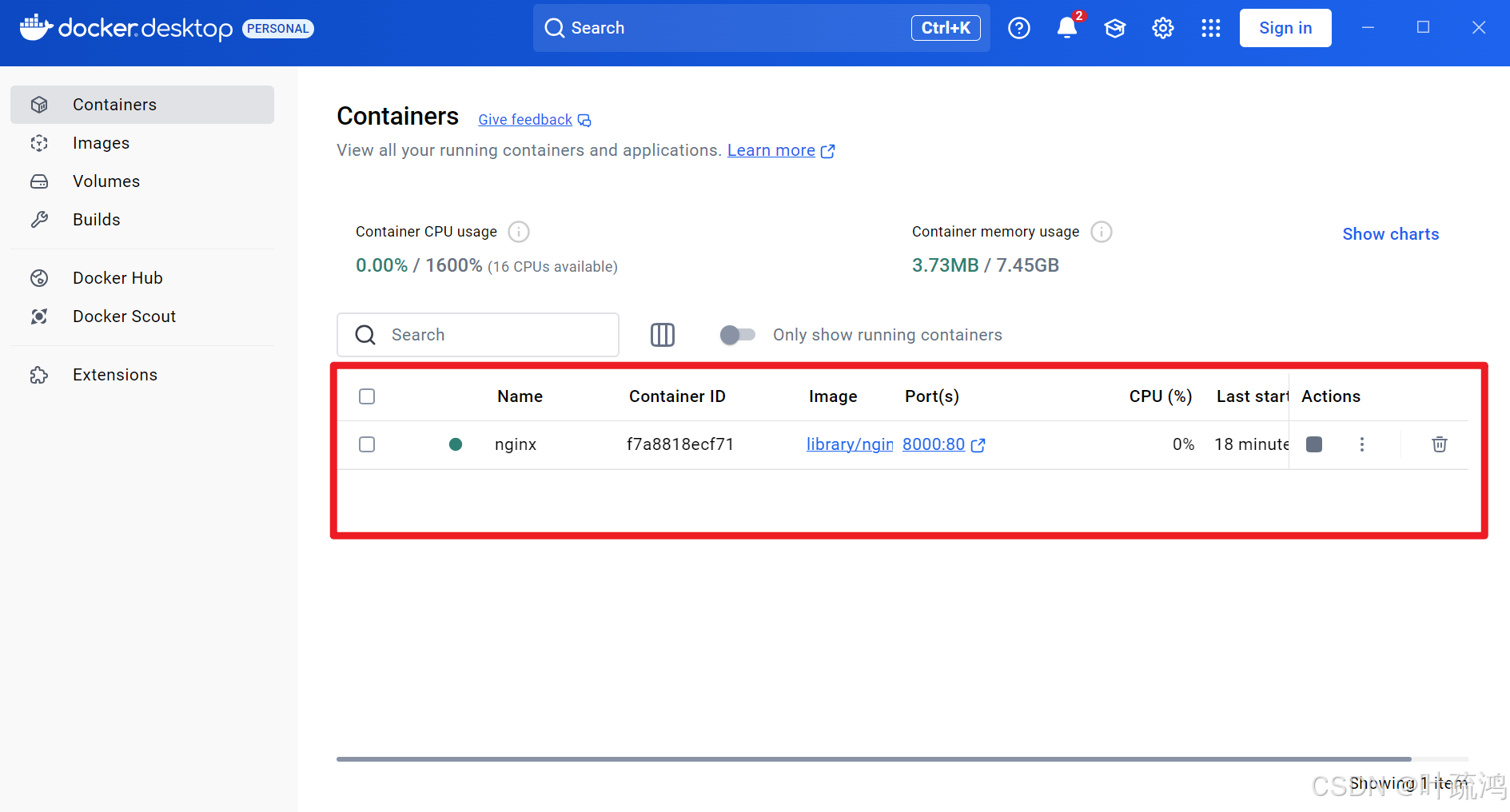This screenshot has width=1510, height=812.
Task: Select Images in the sidebar
Action: click(101, 142)
